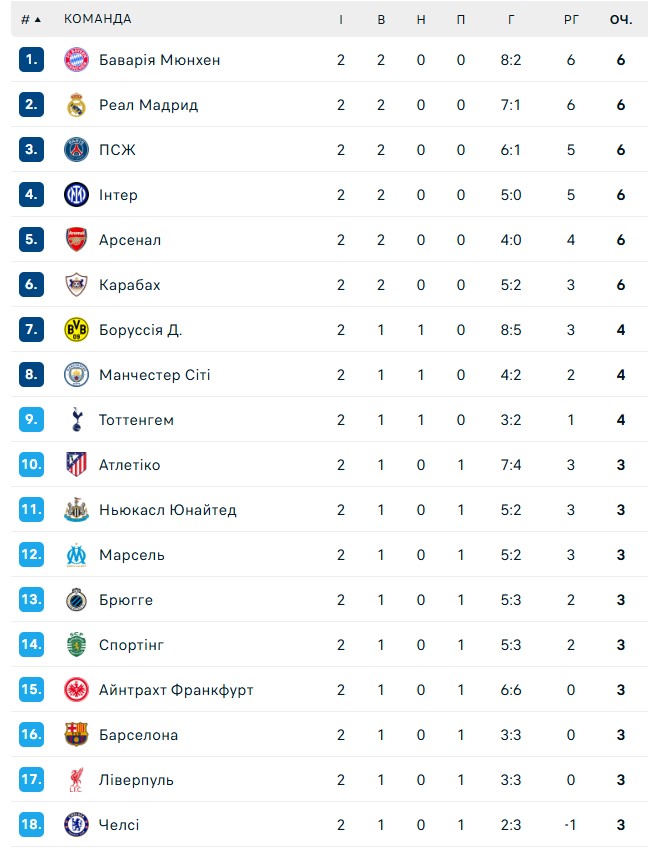
Task: Click the PSG club logo
Action: click(x=77, y=150)
